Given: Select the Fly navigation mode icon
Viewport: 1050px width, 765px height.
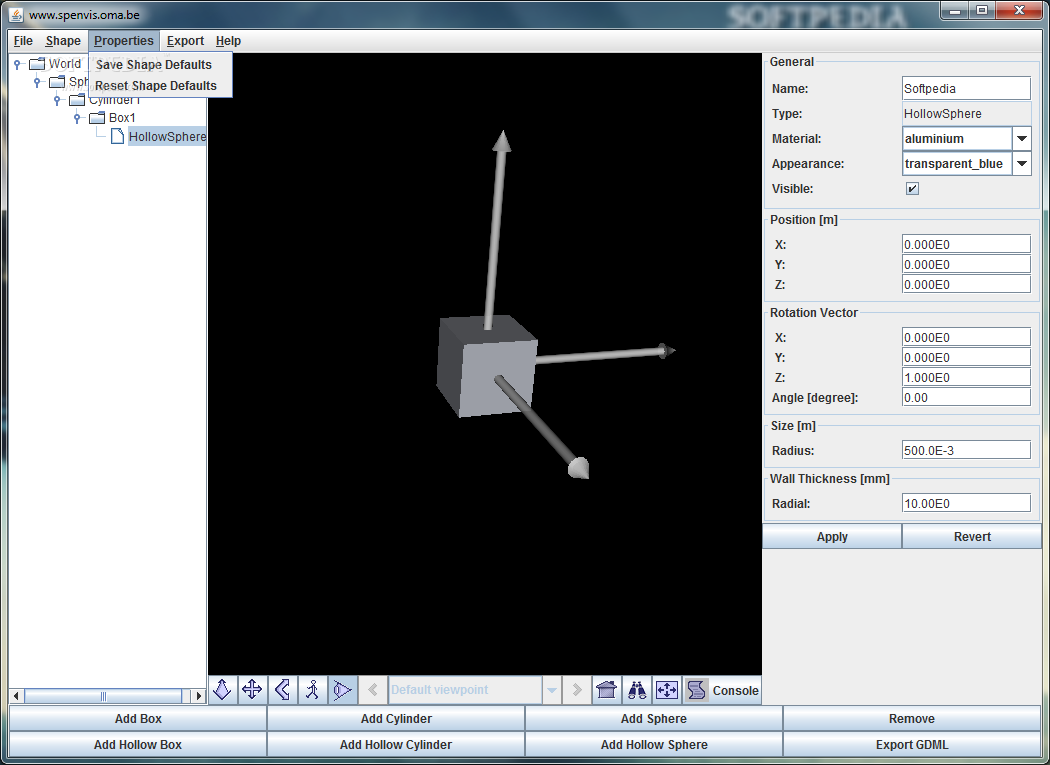Looking at the screenshot, I should (222, 689).
